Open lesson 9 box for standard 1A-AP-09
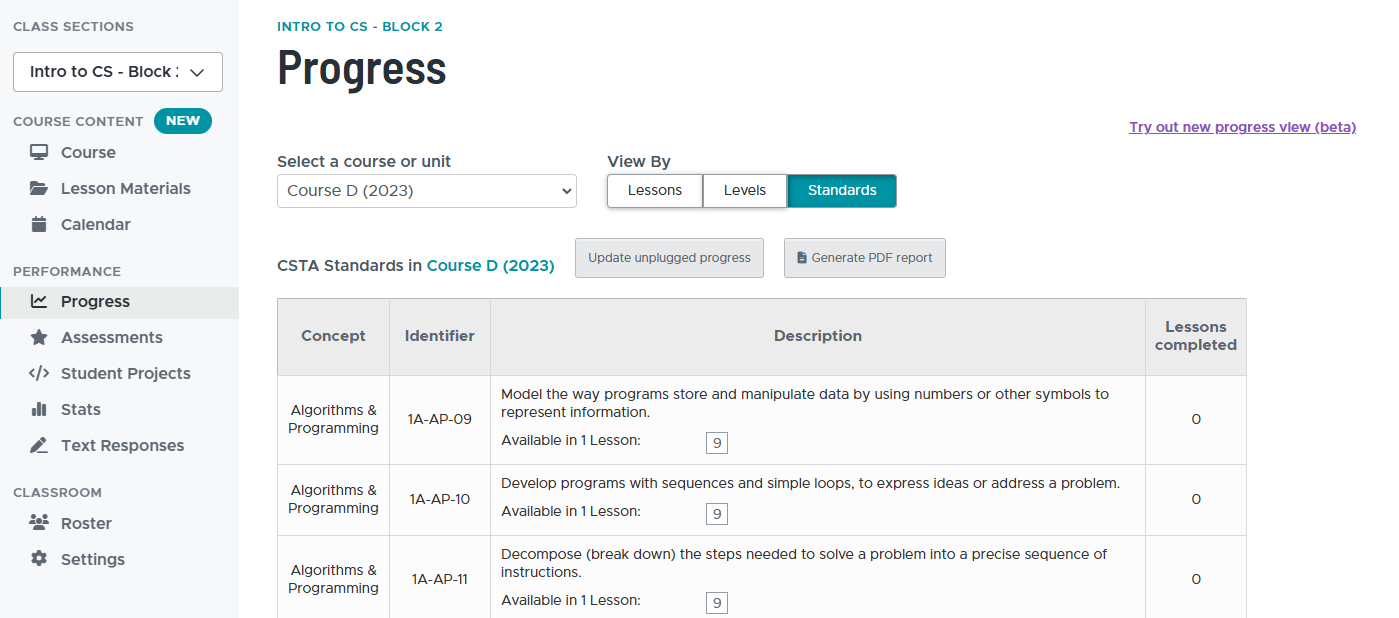This screenshot has height=618, width=1399. pyautogui.click(x=716, y=443)
